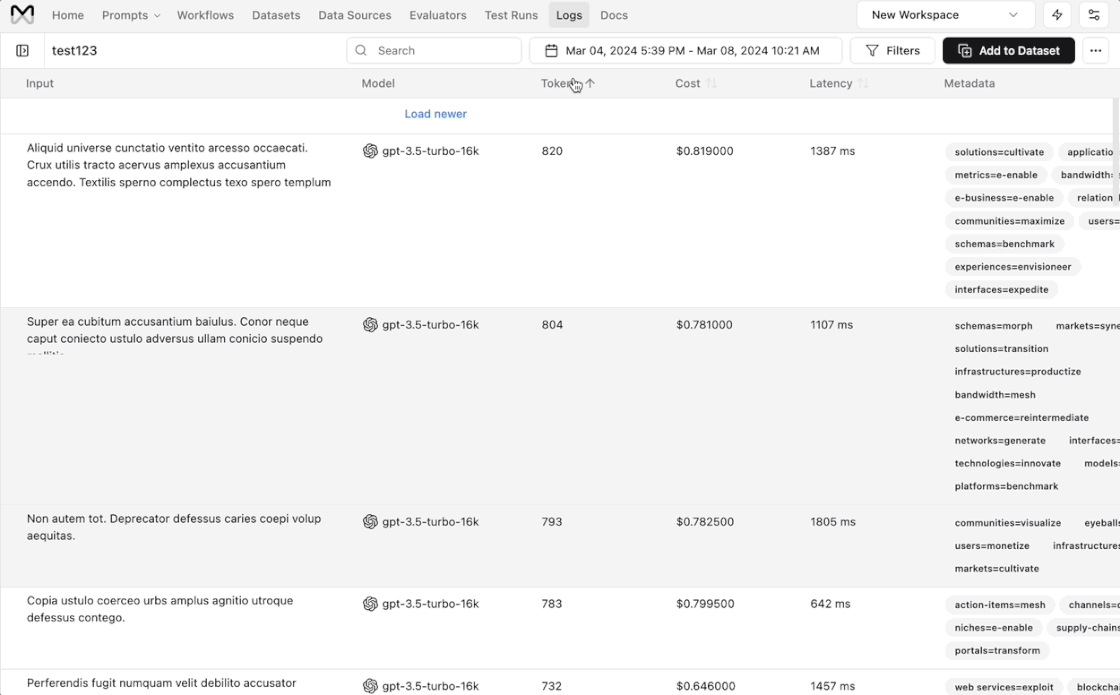Click OpenAI icon in the 732 tokens row
Viewport: 1120px width, 695px height.
(370, 686)
